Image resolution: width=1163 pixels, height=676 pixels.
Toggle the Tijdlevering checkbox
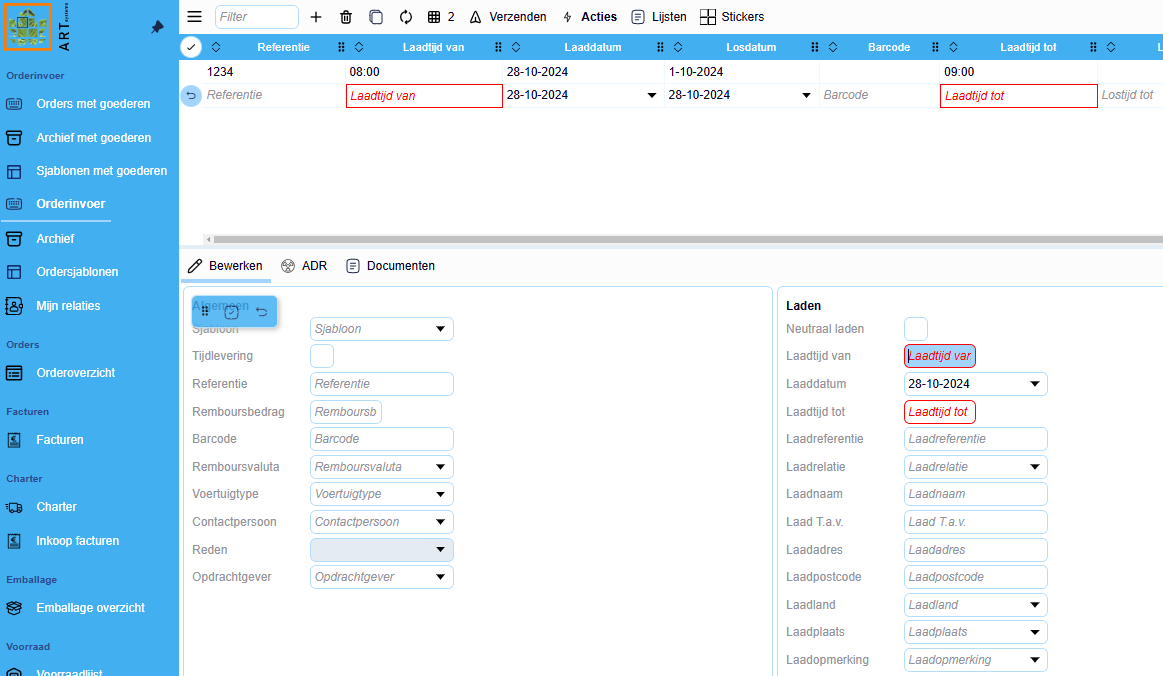(322, 356)
